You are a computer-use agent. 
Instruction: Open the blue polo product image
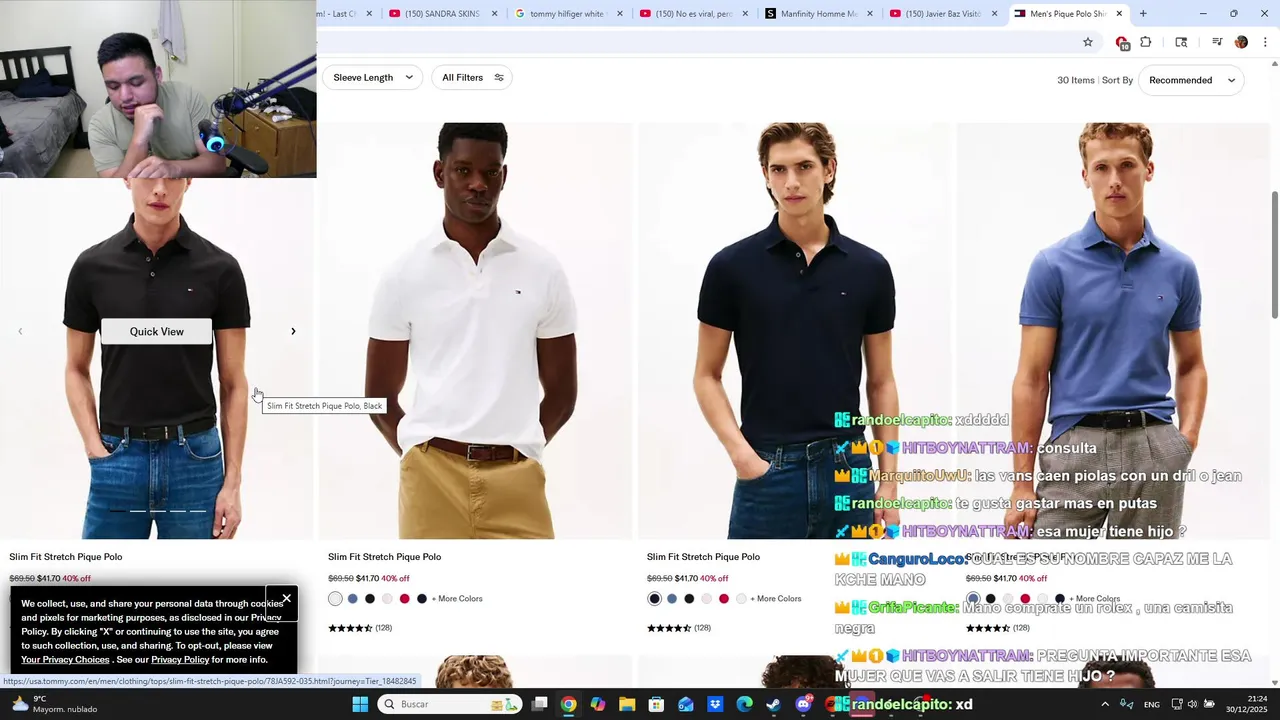[x=1113, y=331]
